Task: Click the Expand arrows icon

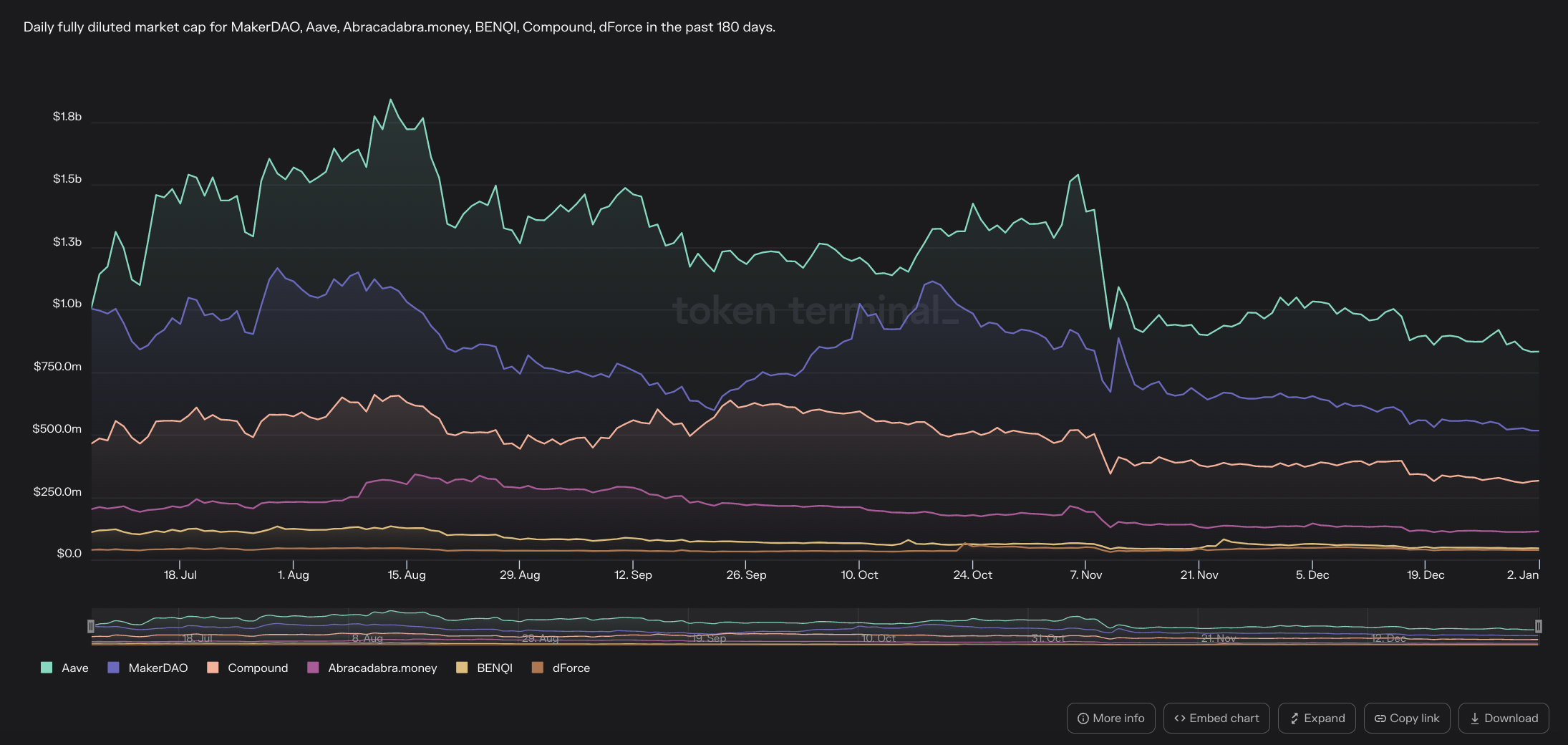Action: [1294, 718]
